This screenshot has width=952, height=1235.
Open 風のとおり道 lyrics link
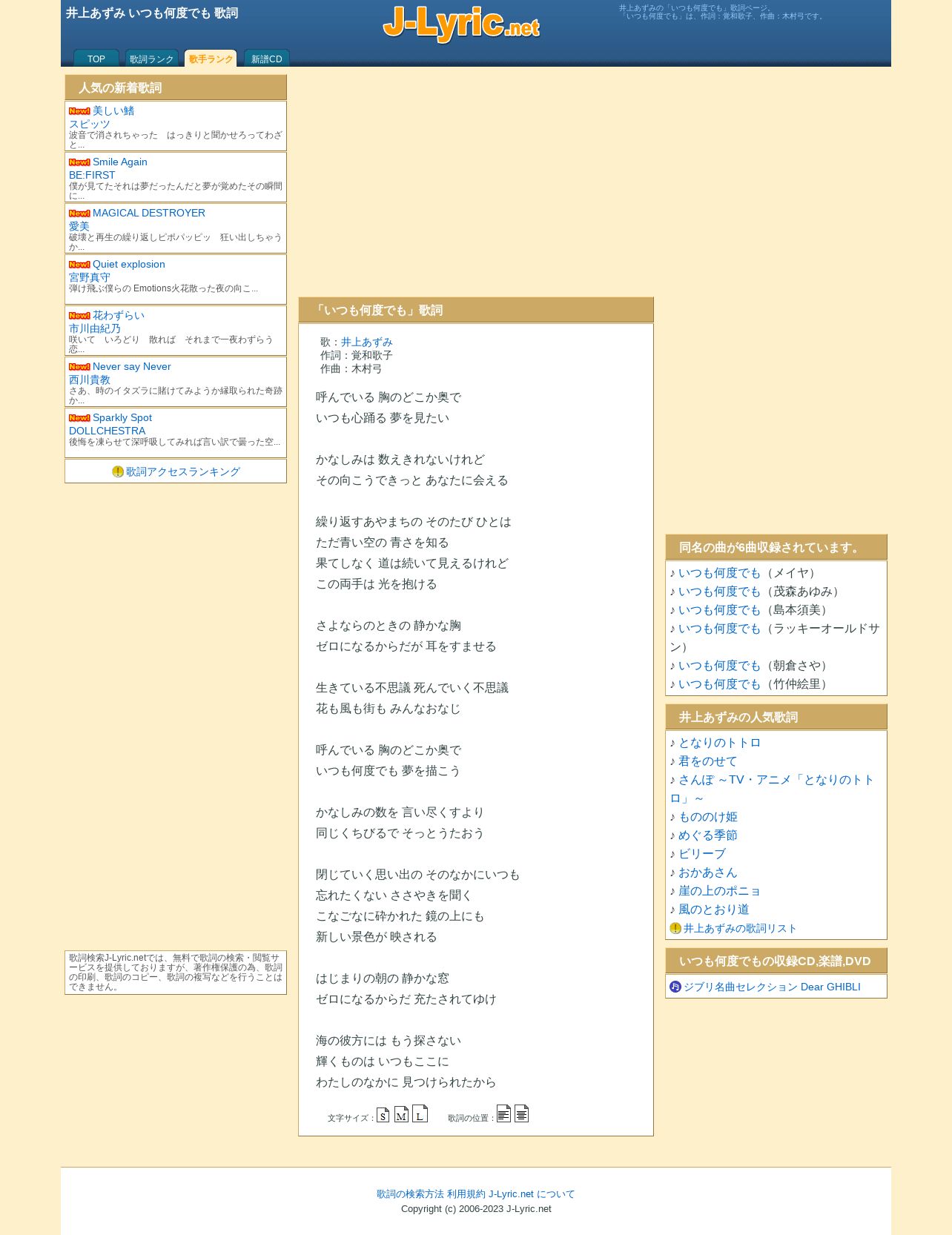pyautogui.click(x=714, y=910)
